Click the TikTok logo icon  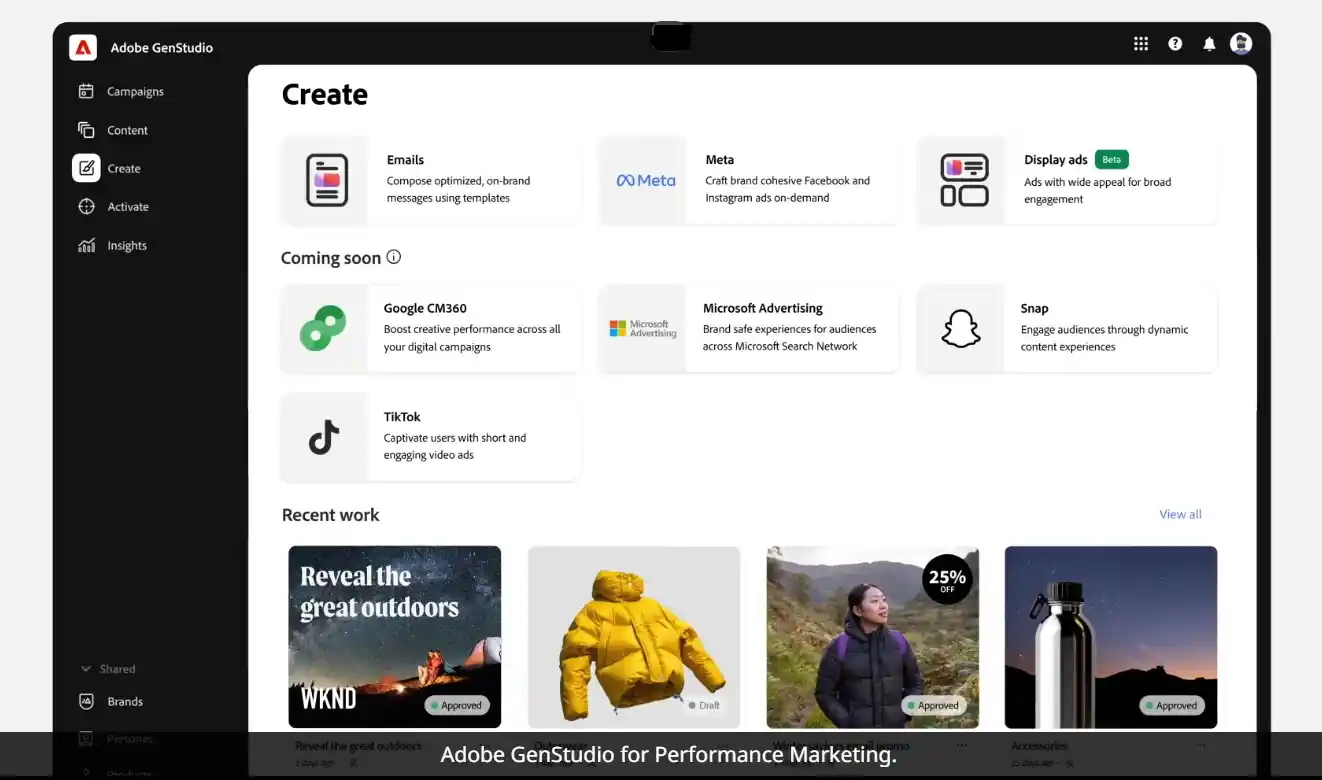(324, 437)
